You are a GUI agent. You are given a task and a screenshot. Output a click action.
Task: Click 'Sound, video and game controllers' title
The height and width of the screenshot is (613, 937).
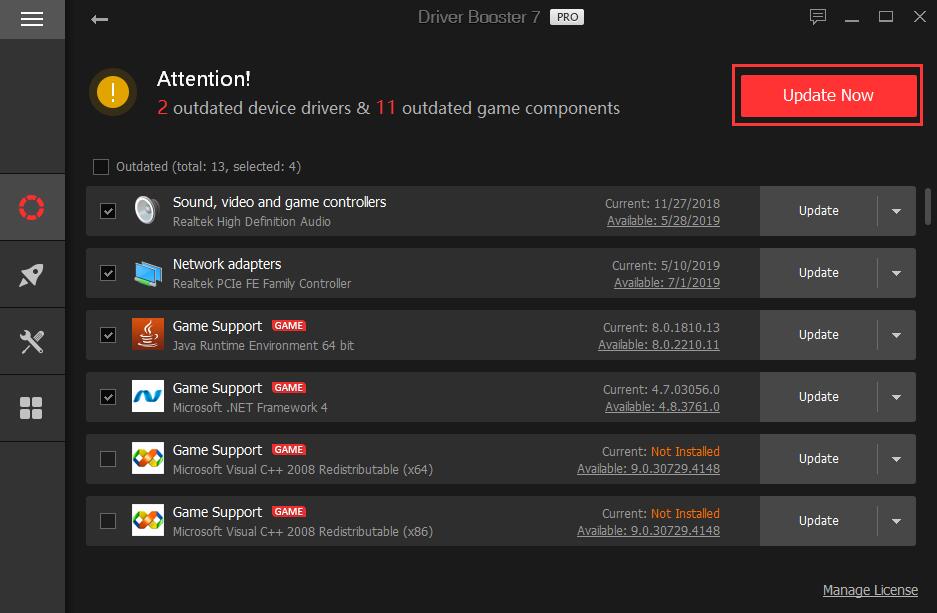(279, 203)
